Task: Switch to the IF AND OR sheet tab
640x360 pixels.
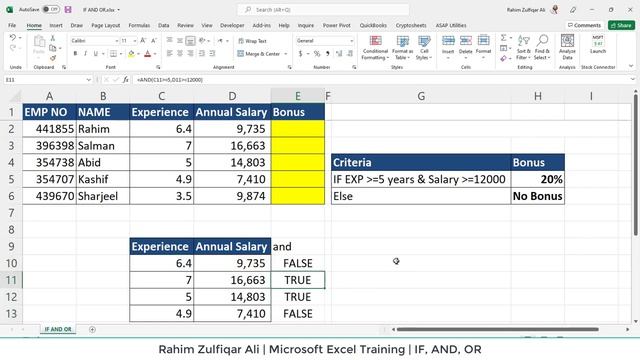Action: (x=58, y=329)
